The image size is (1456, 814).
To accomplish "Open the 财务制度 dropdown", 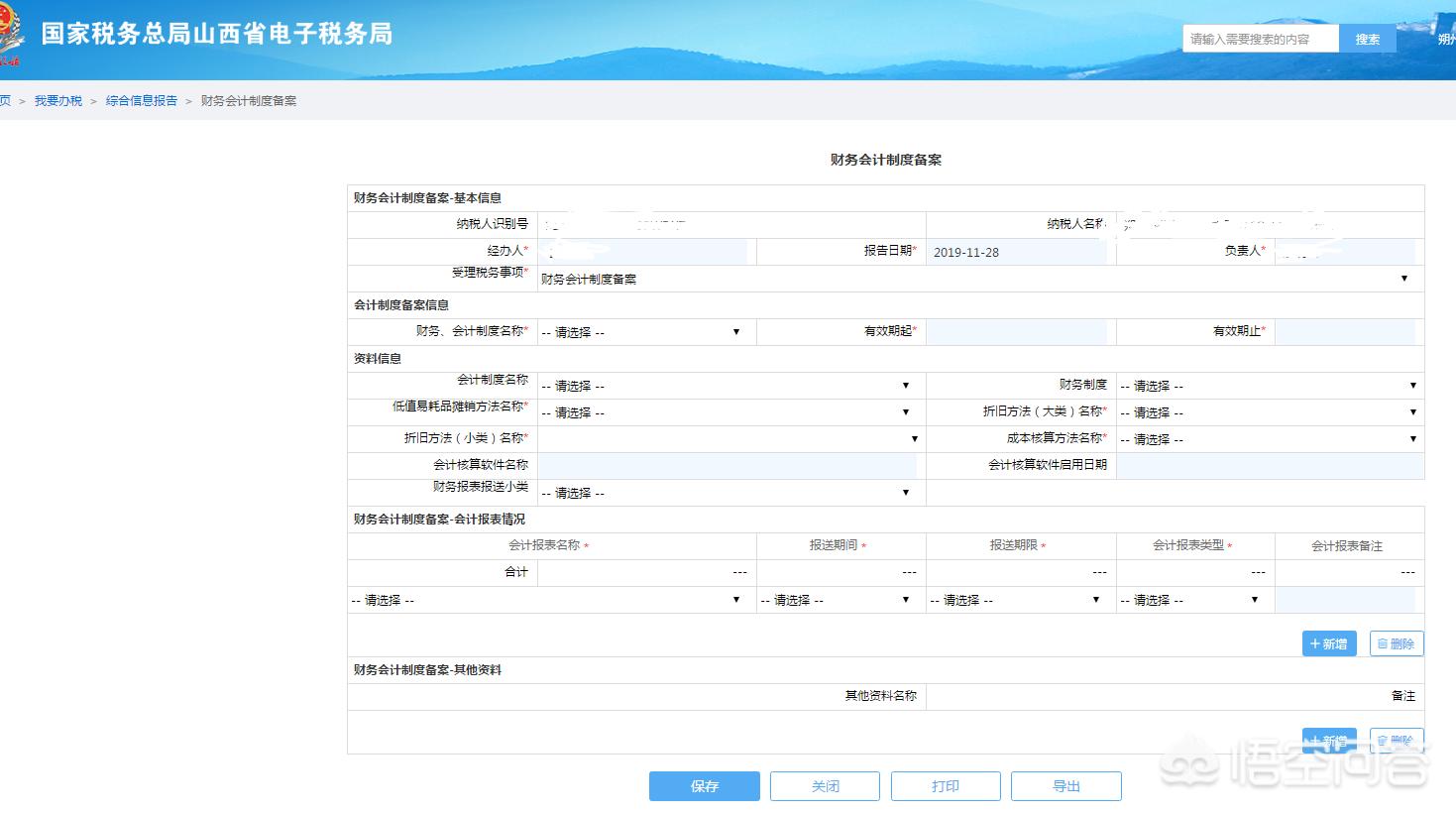I will coord(1412,385).
